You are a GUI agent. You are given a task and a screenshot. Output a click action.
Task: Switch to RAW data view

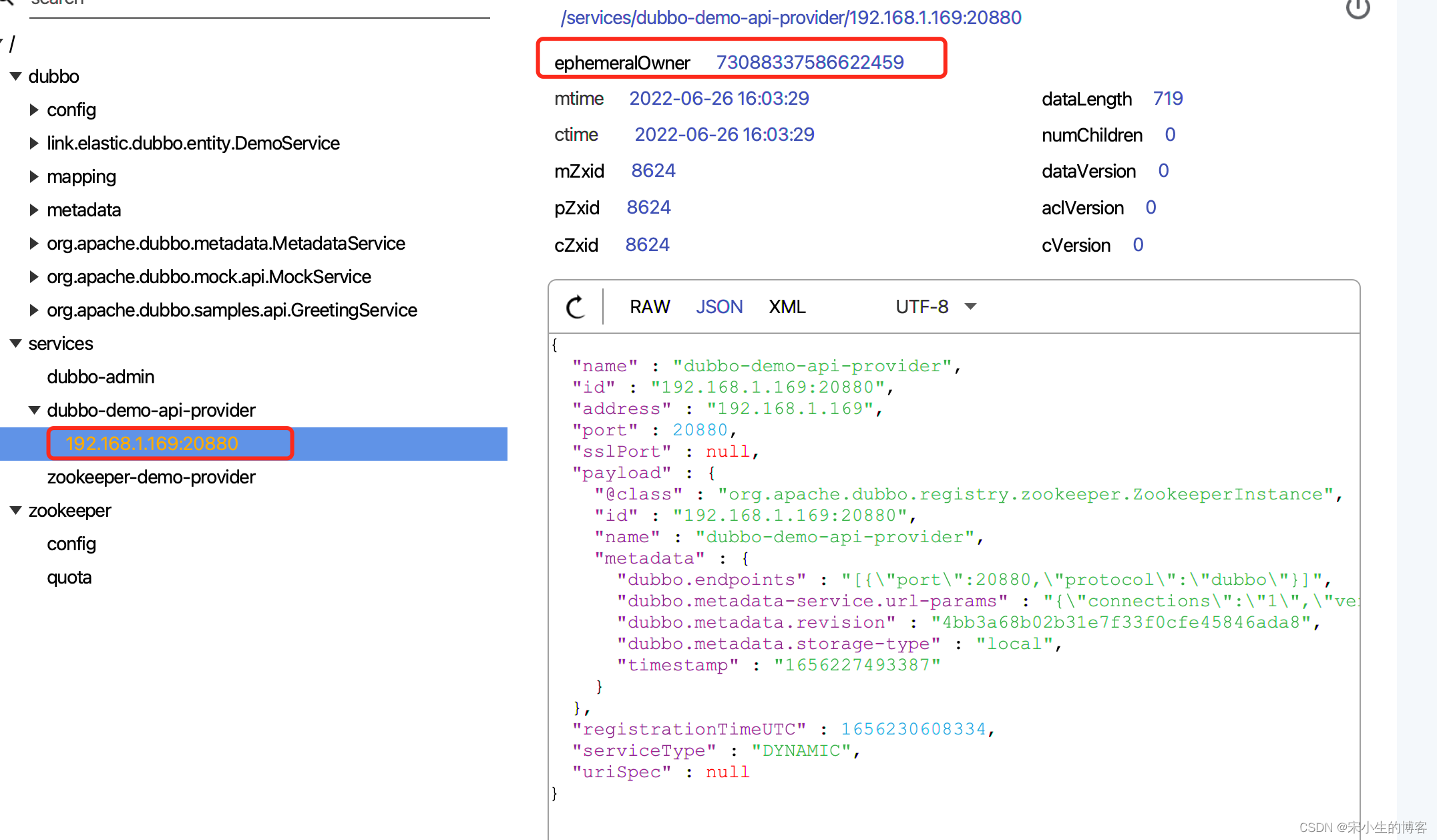pos(649,306)
